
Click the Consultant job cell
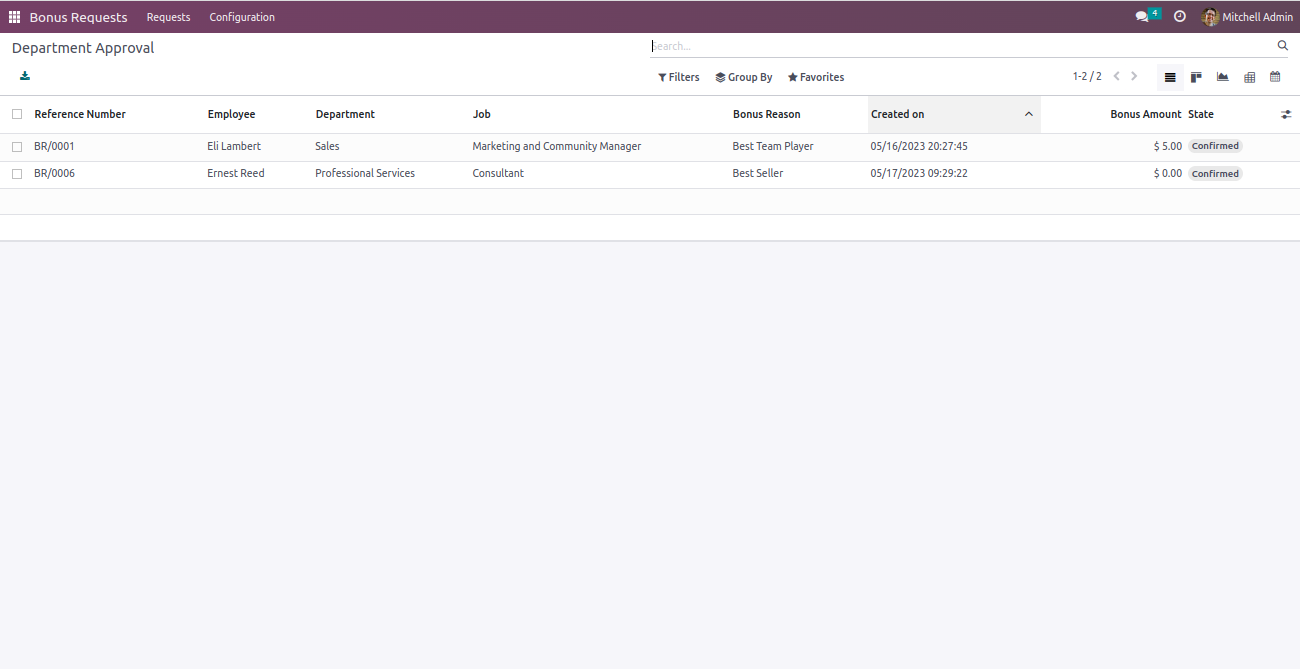pos(498,173)
